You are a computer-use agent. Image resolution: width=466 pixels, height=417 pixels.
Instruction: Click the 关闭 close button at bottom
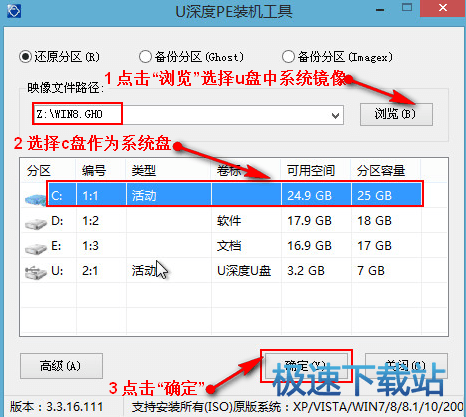[x=406, y=366]
